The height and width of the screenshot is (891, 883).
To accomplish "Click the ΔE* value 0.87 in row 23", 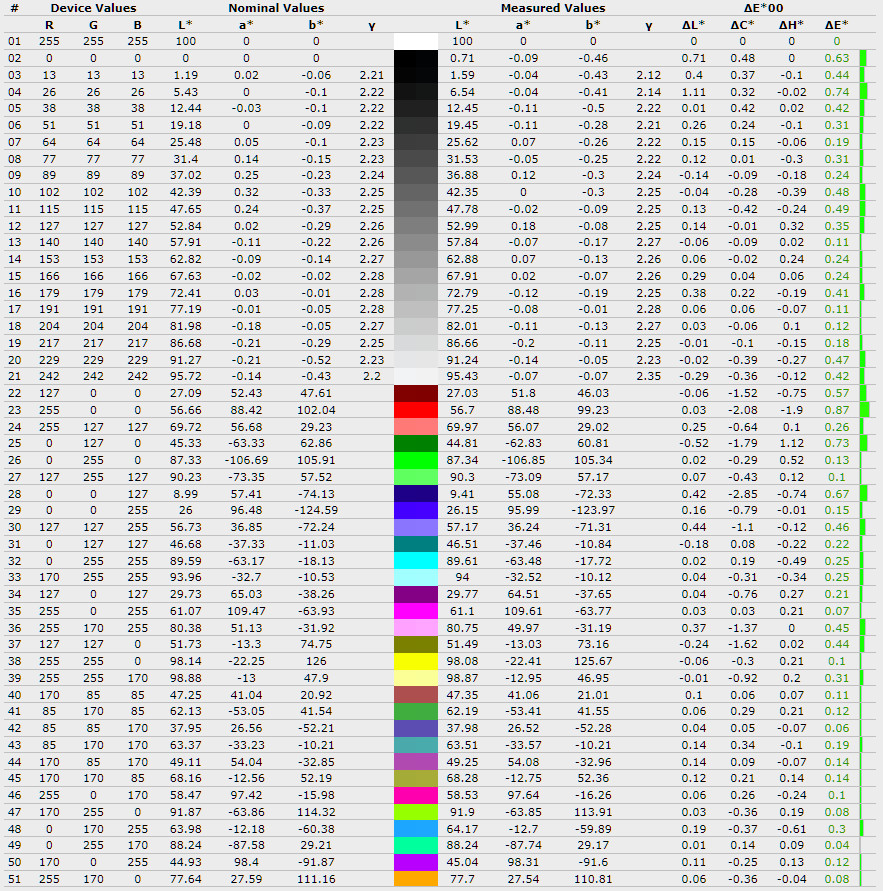I will tap(837, 409).
